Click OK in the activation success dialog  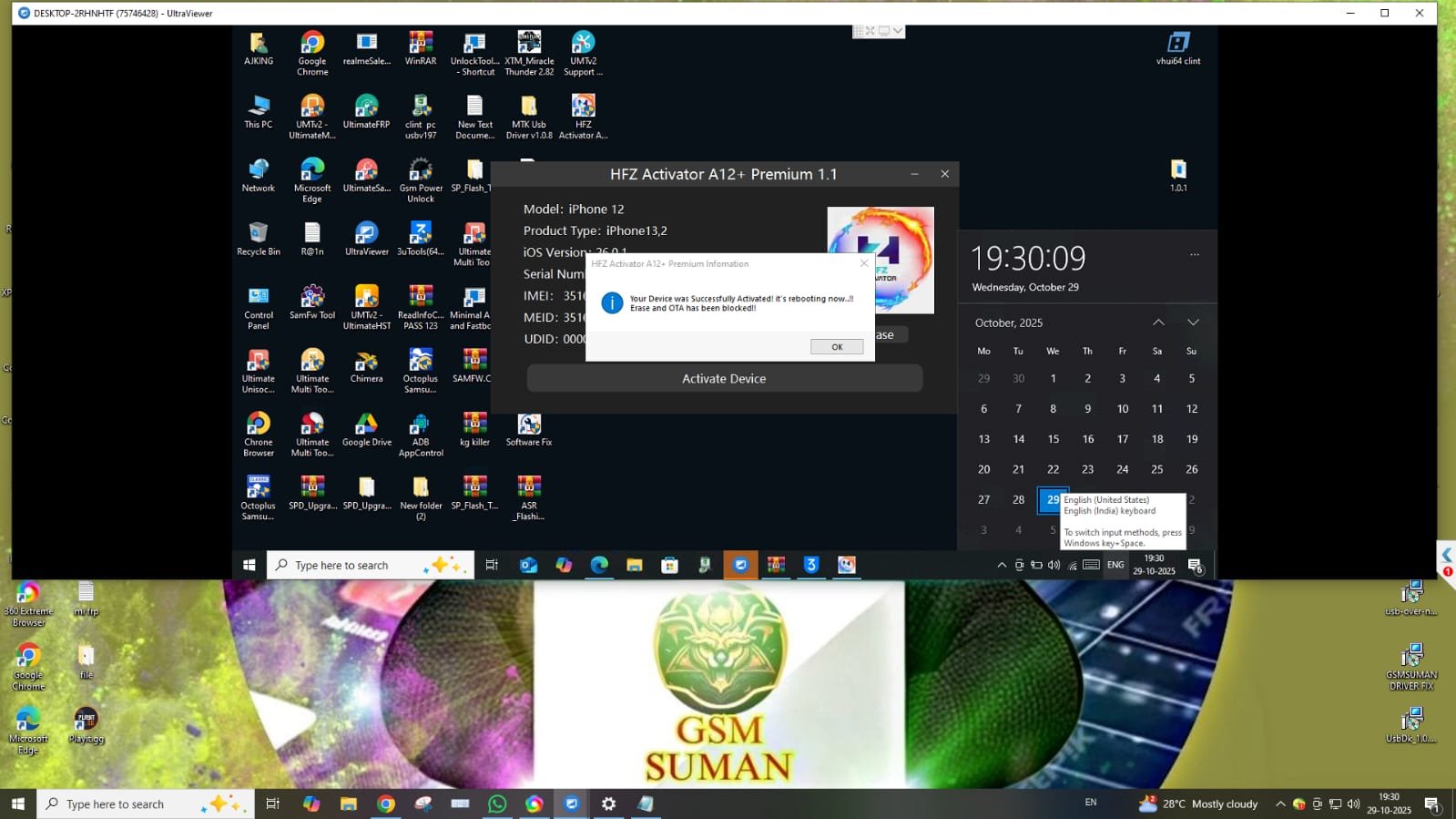[x=836, y=347]
